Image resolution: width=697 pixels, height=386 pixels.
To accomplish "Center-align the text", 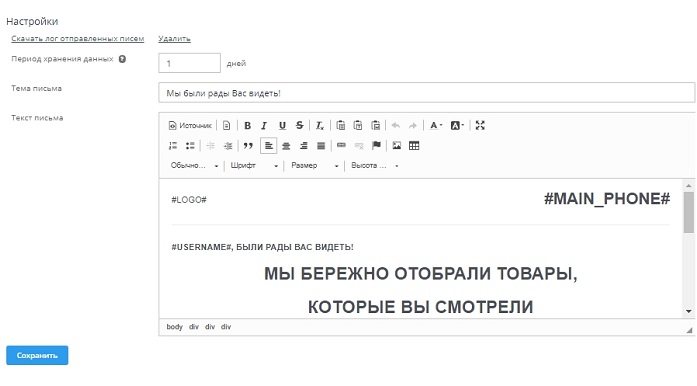I will click(286, 145).
